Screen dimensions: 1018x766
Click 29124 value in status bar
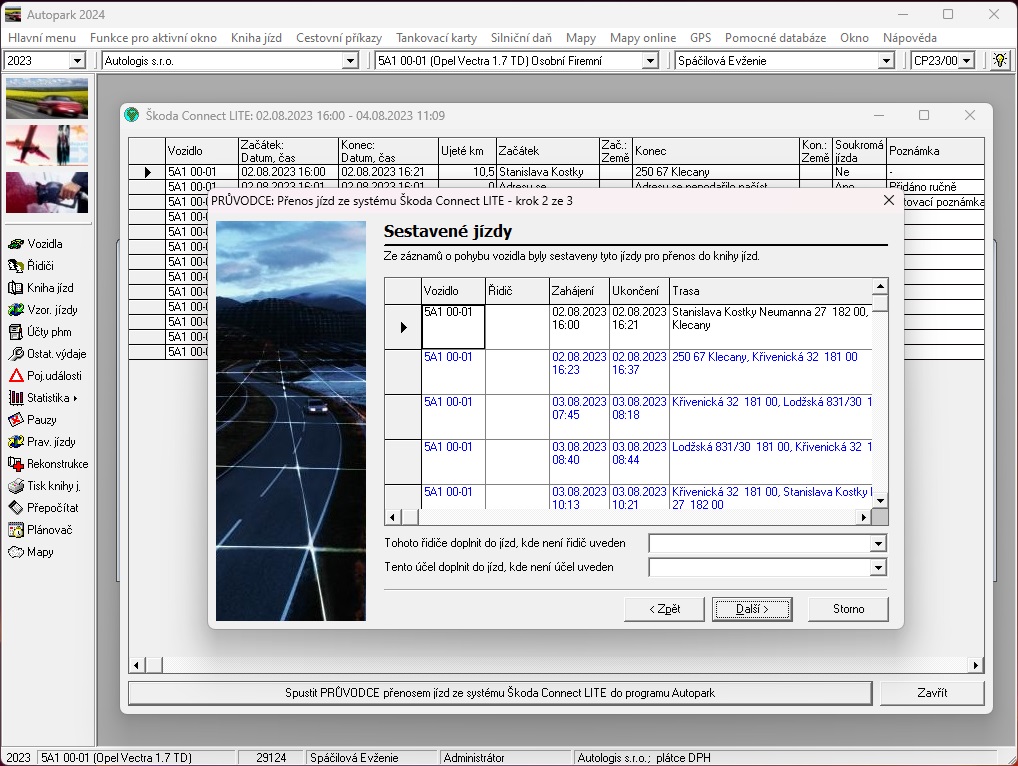click(271, 758)
